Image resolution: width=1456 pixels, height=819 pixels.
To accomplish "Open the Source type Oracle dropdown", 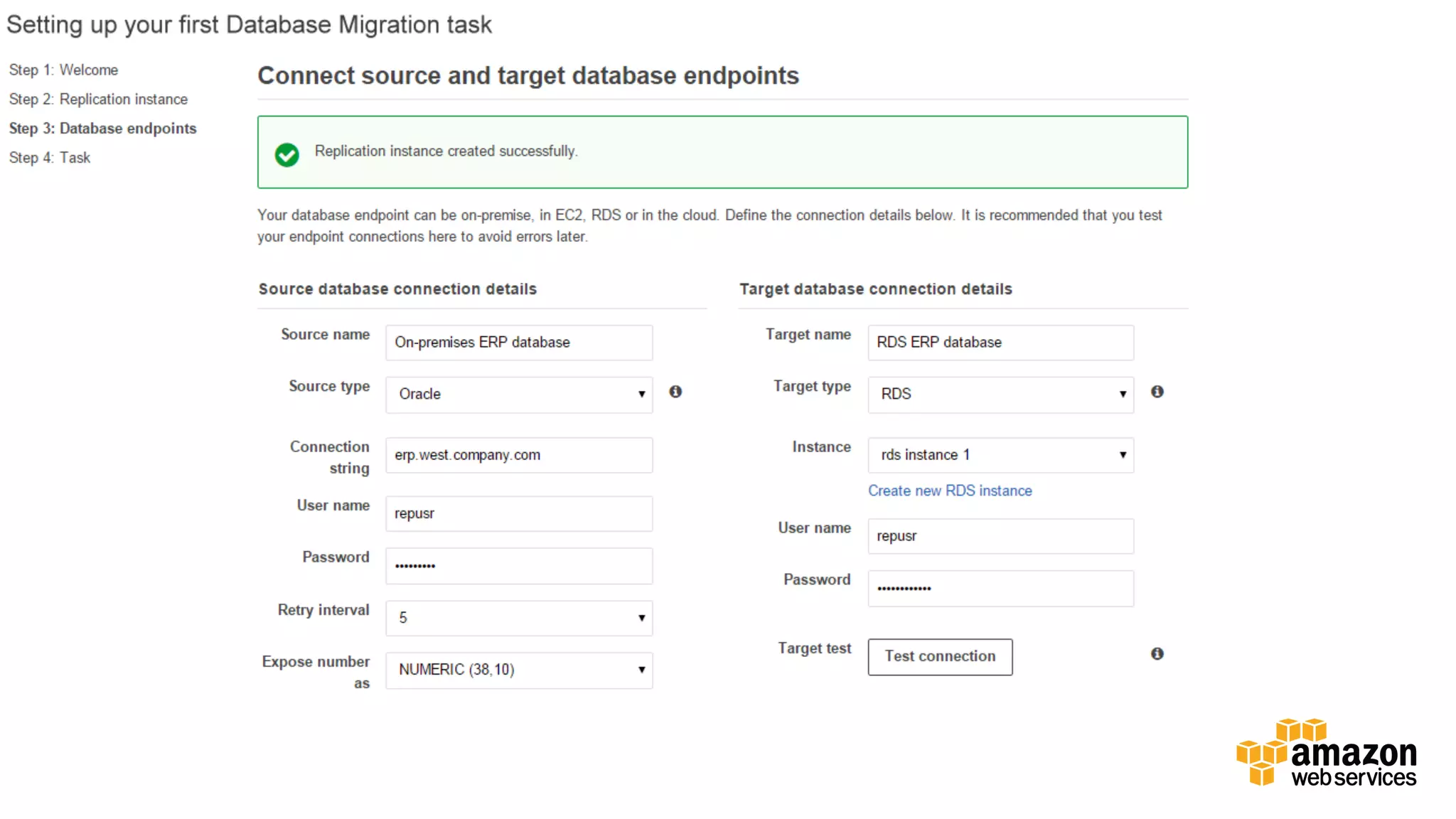I will pos(519,395).
